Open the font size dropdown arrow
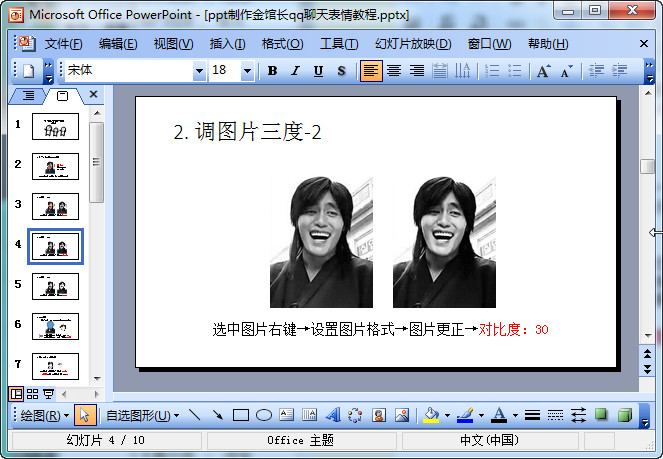 pyautogui.click(x=247, y=71)
